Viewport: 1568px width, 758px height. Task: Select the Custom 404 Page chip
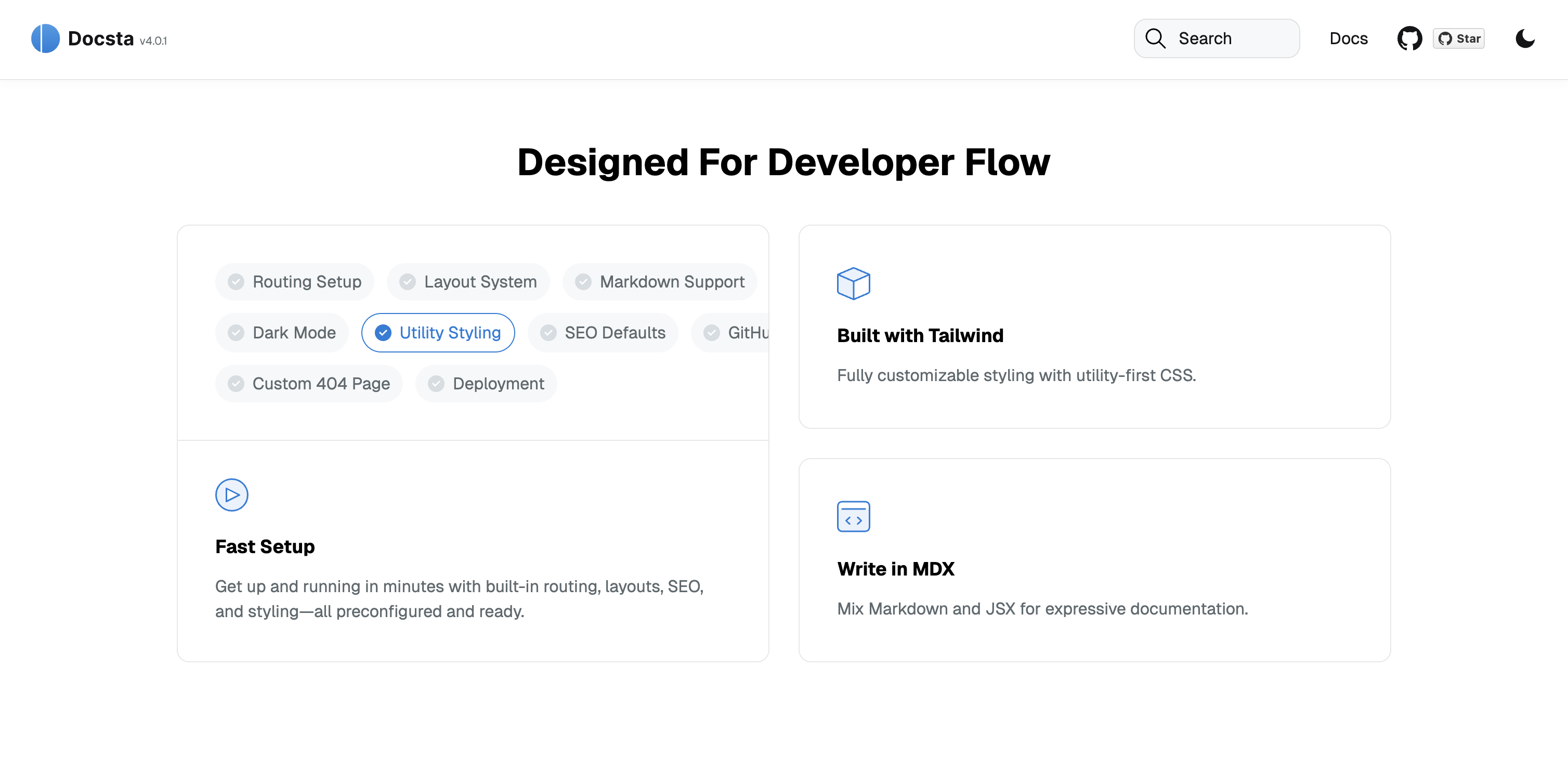pos(309,384)
